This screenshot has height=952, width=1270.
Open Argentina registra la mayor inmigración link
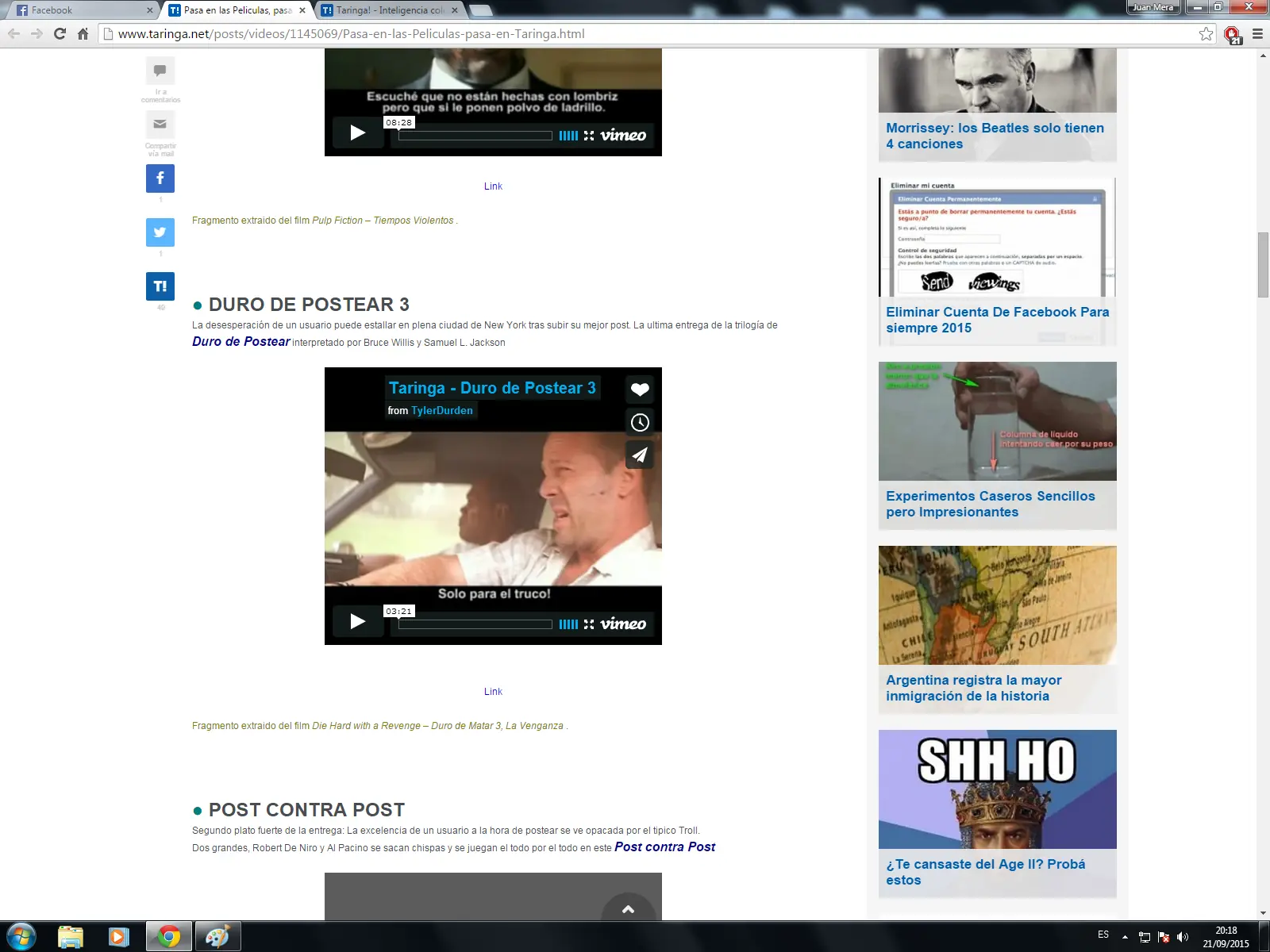[x=973, y=688]
